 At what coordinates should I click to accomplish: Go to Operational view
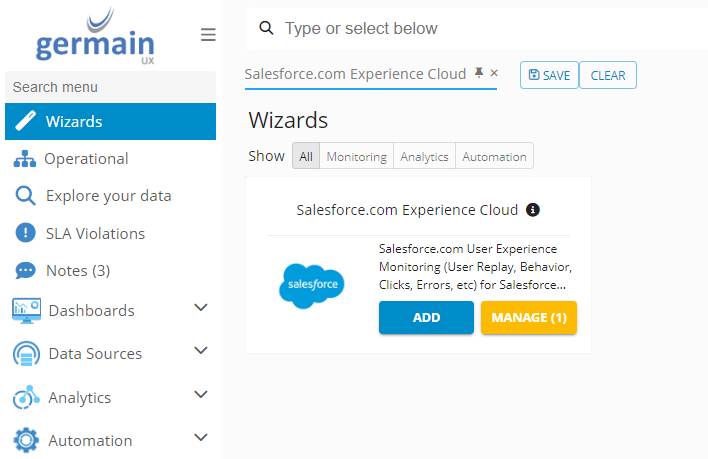tap(86, 159)
